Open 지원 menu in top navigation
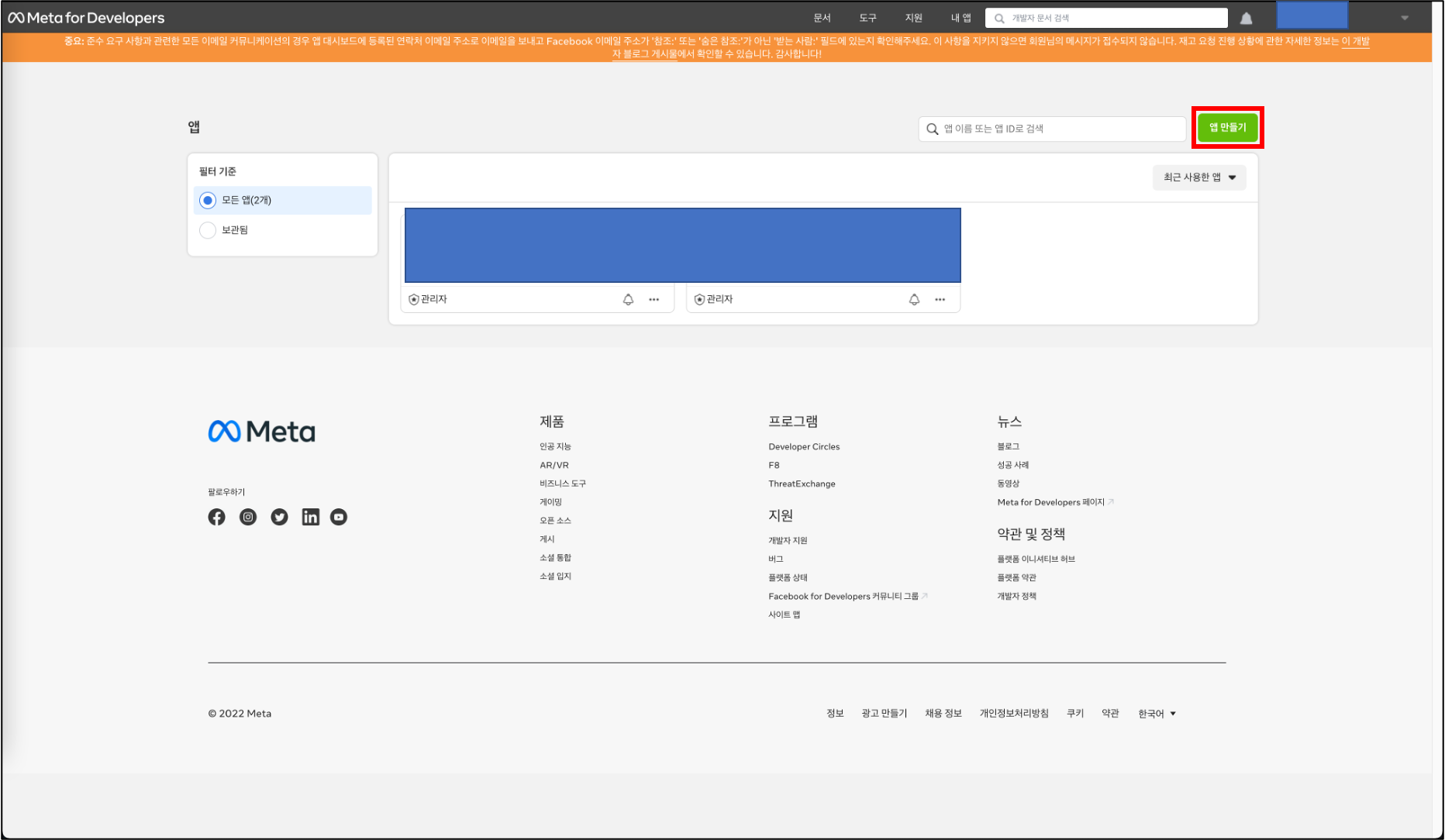 914,18
